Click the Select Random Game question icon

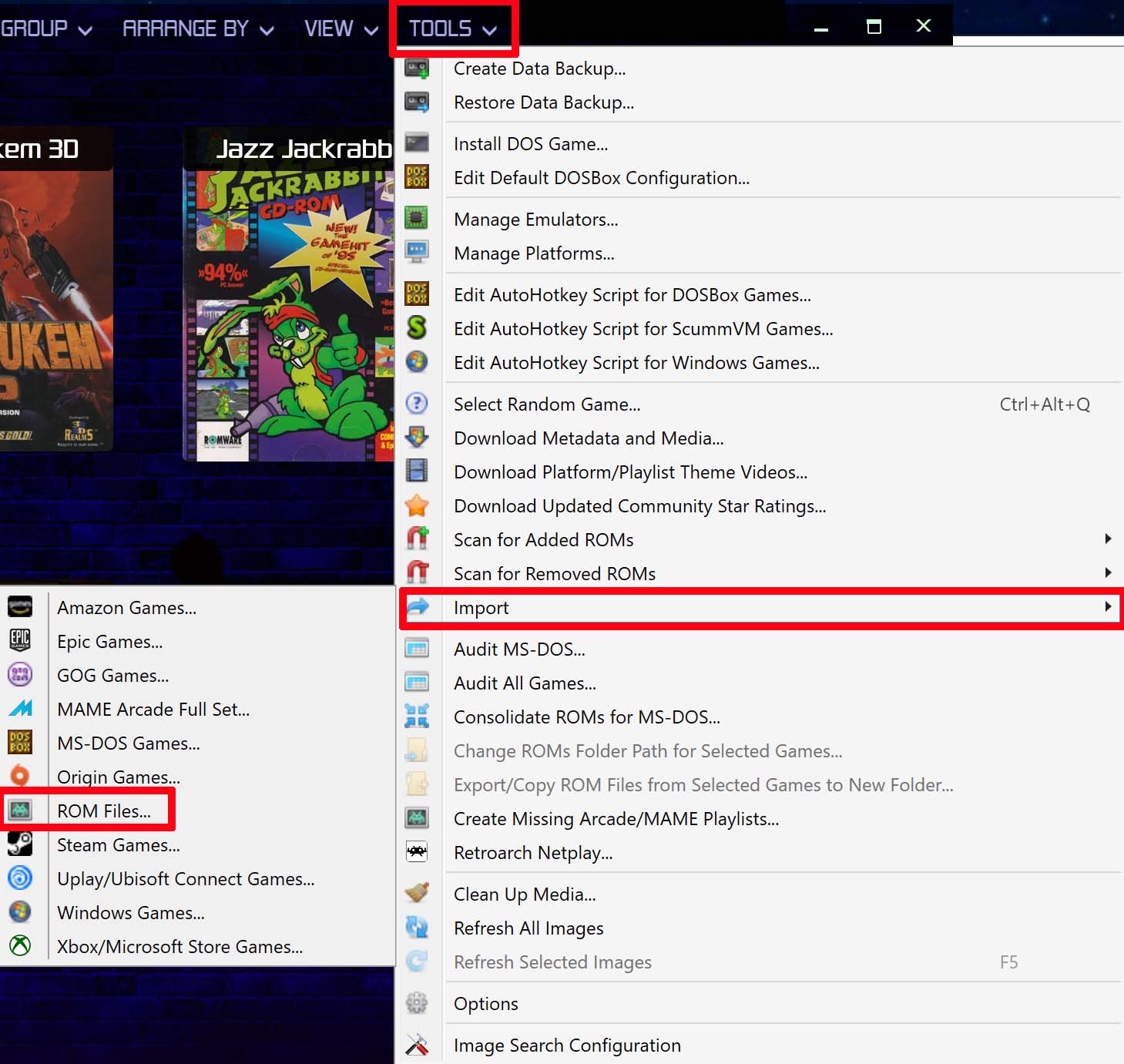pyautogui.click(x=417, y=403)
